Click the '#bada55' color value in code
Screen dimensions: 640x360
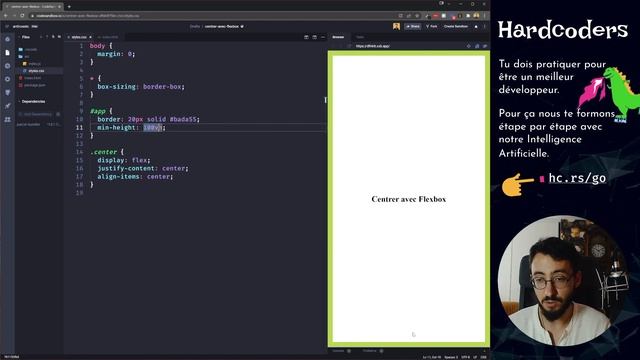(182, 119)
